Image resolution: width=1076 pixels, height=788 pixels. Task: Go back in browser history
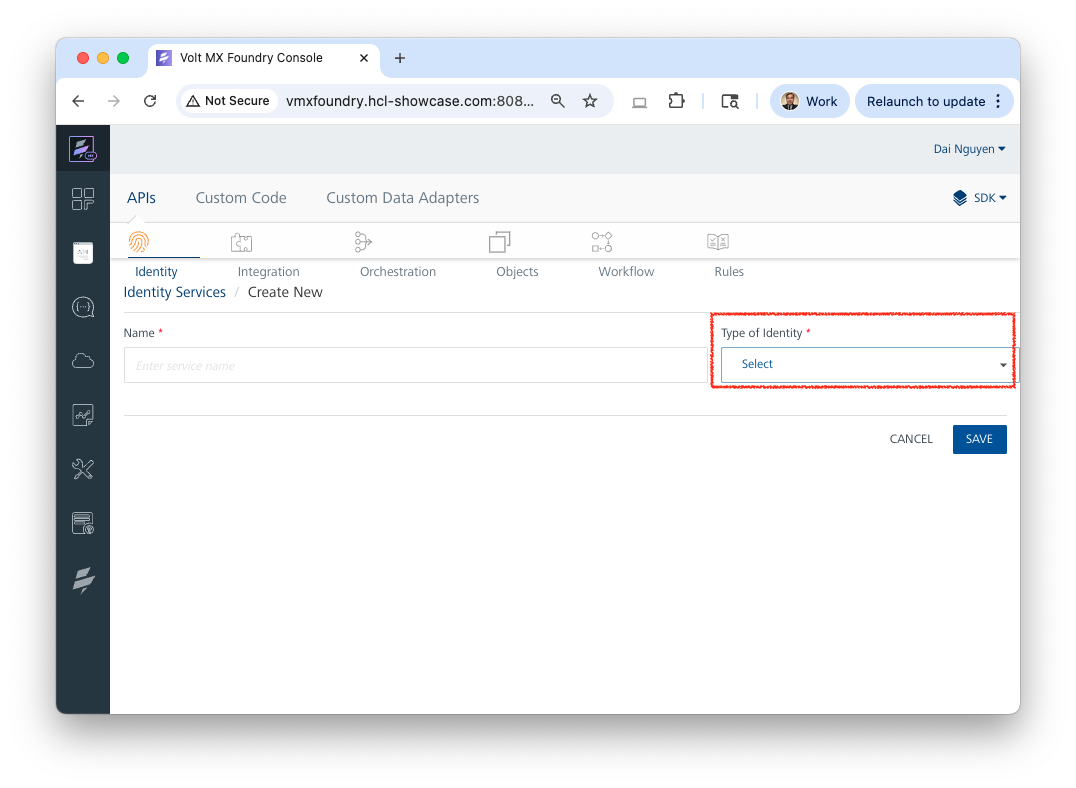[x=78, y=101]
